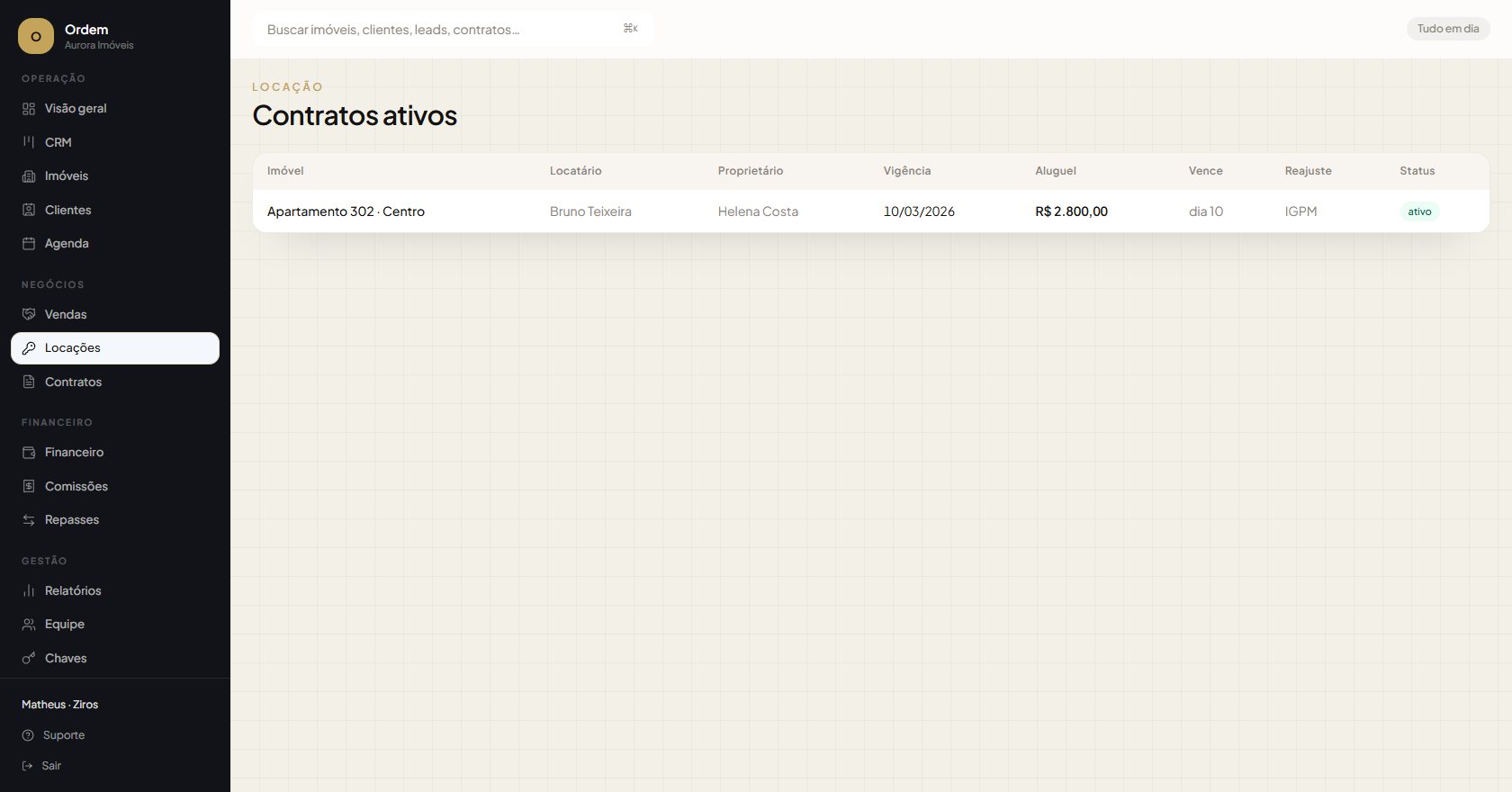1512x792 pixels.
Task: Focus the Buscar imóveis search field
Action: click(x=454, y=29)
